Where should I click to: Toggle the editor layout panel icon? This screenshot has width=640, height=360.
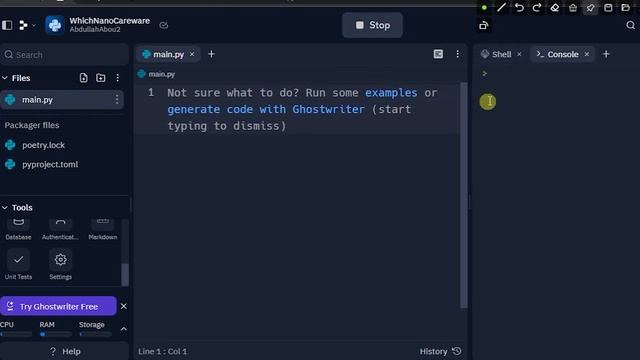[x=438, y=54]
